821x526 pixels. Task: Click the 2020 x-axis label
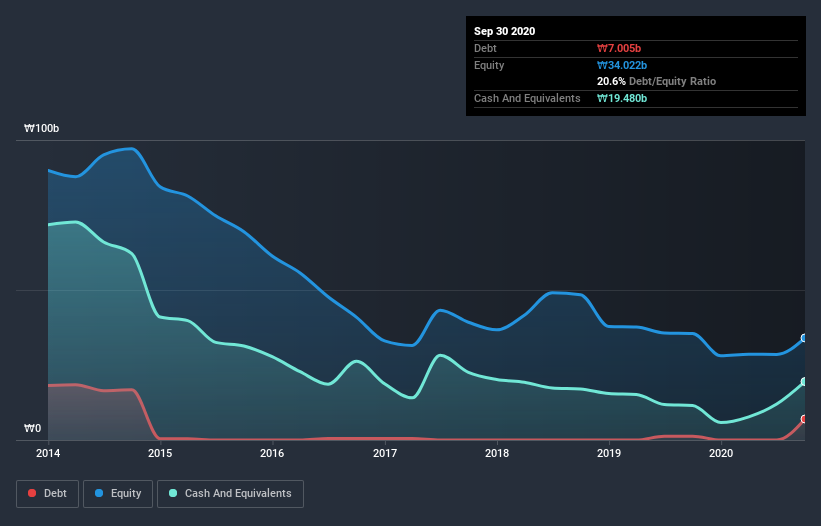(721, 453)
